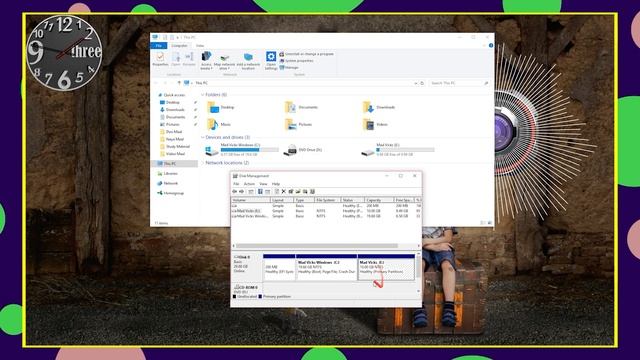Expand the Network locations (2) section
Viewport: 640px width, 360px height.
[x=202, y=163]
